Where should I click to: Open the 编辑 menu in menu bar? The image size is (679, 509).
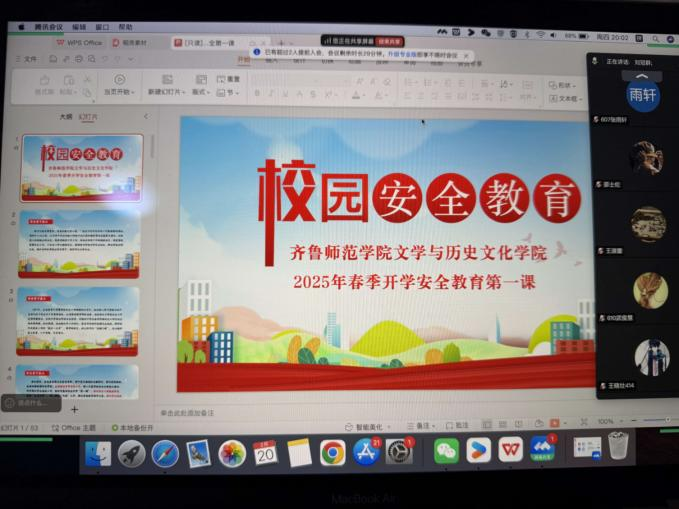[x=79, y=27]
